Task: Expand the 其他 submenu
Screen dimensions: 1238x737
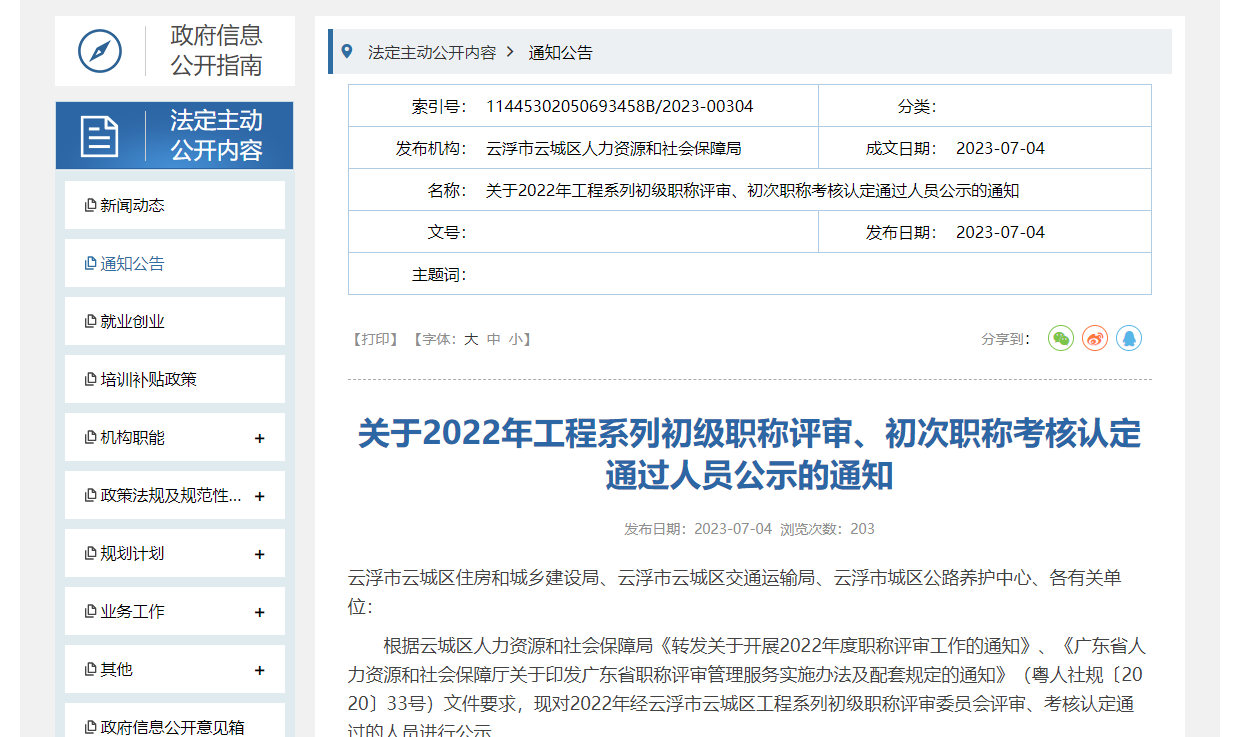Action: point(260,670)
